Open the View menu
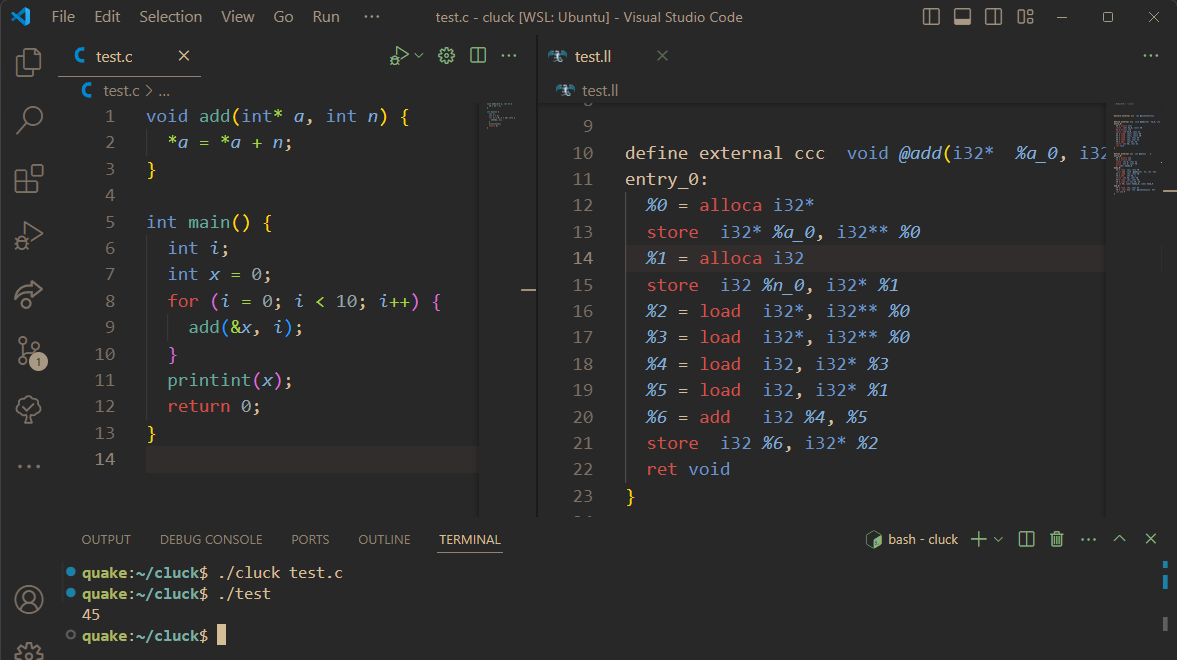 click(x=237, y=17)
